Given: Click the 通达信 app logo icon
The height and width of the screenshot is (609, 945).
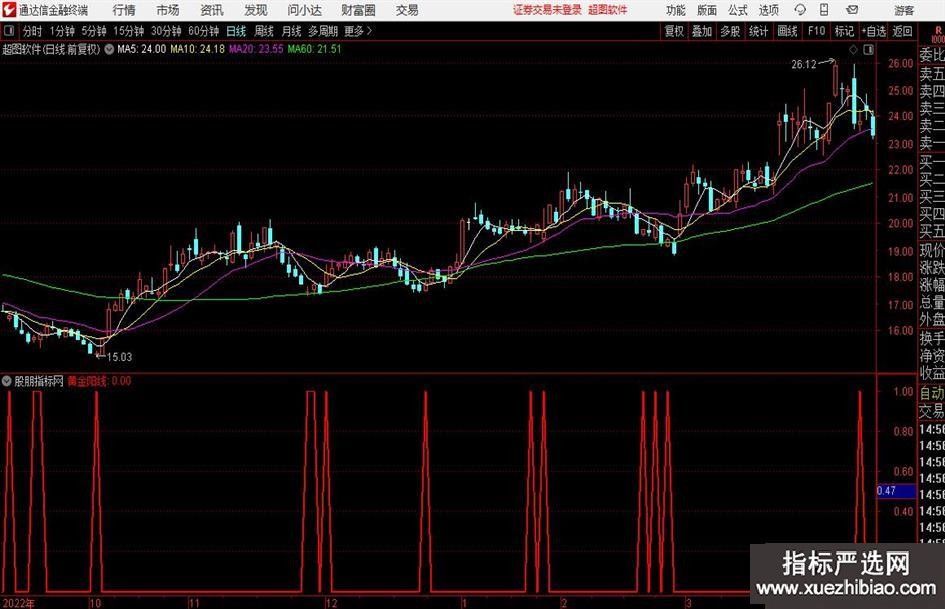Looking at the screenshot, I should [x=9, y=10].
